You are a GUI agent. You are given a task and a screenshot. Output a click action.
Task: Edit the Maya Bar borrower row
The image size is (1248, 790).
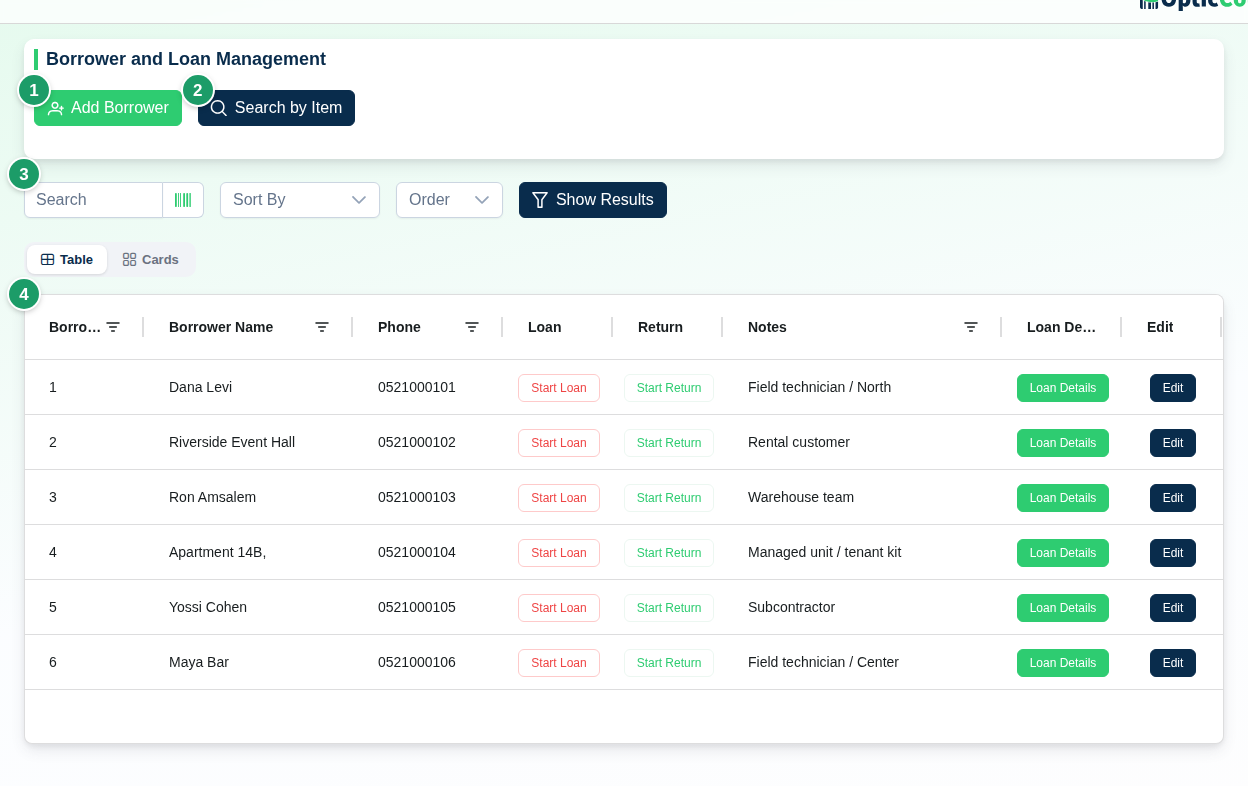[1173, 663]
